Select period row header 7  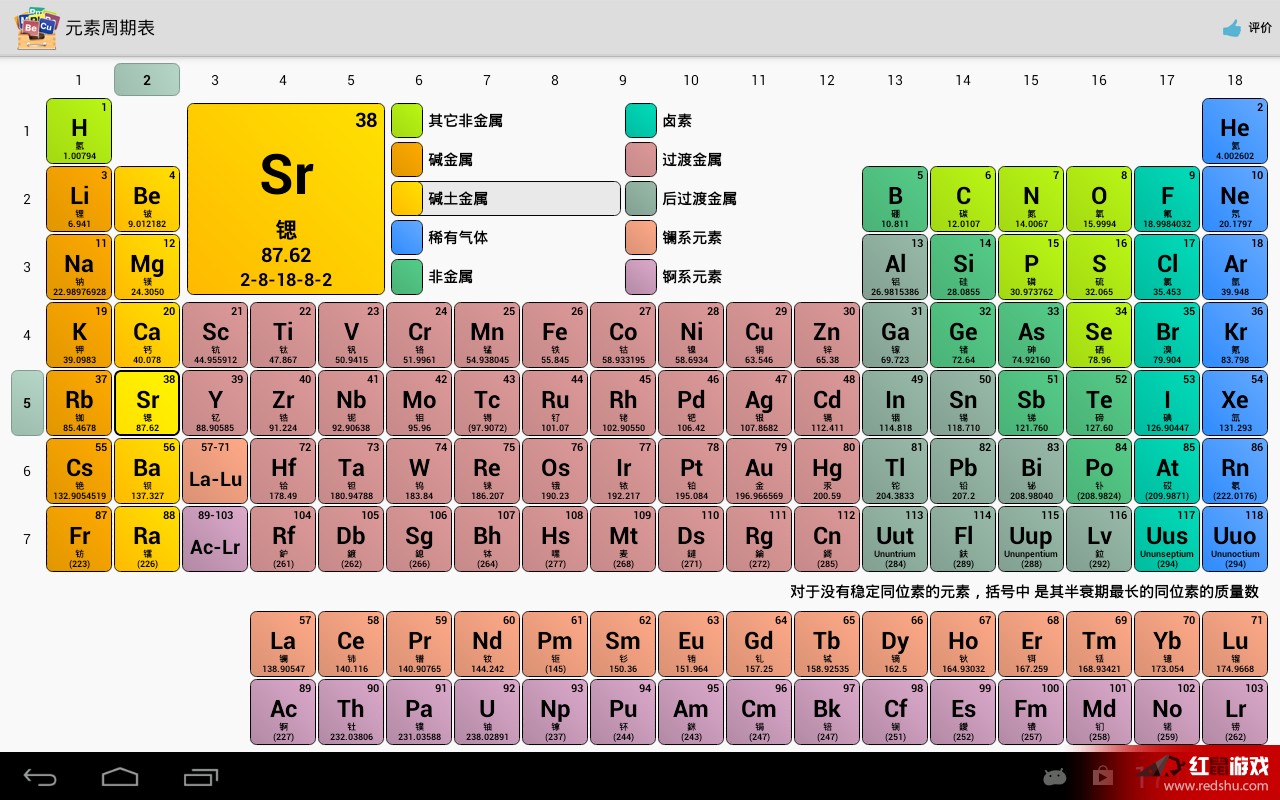[27, 539]
